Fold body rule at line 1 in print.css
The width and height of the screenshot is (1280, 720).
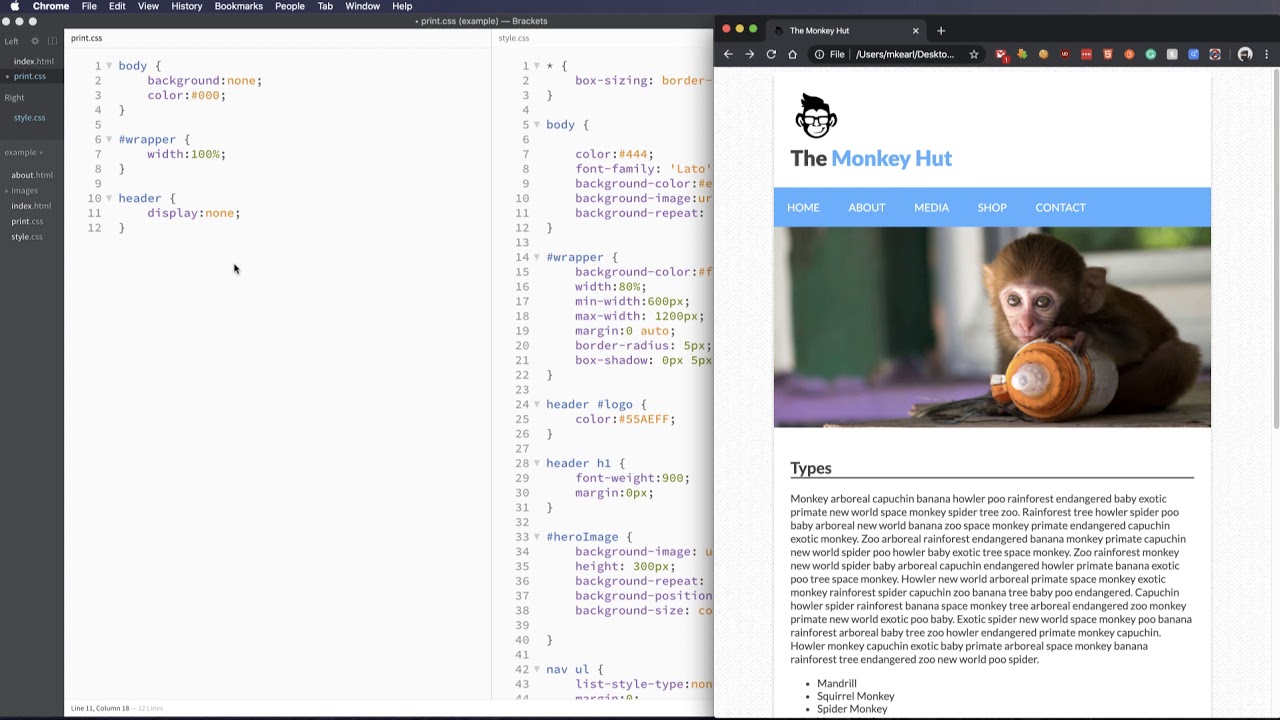(109, 66)
